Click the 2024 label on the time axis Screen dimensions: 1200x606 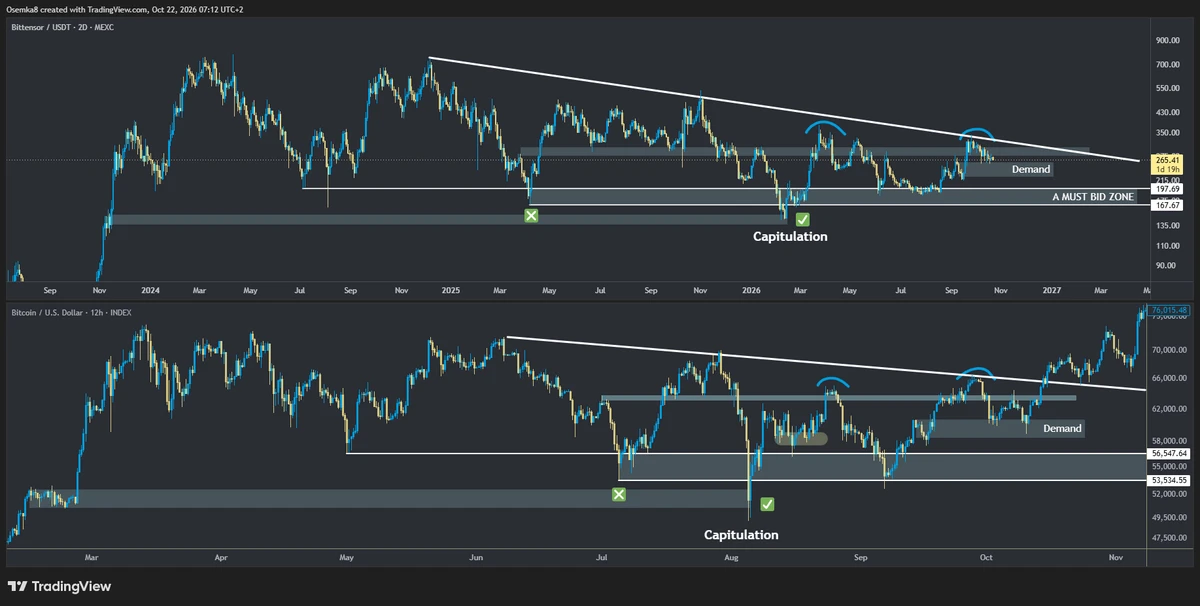151,291
